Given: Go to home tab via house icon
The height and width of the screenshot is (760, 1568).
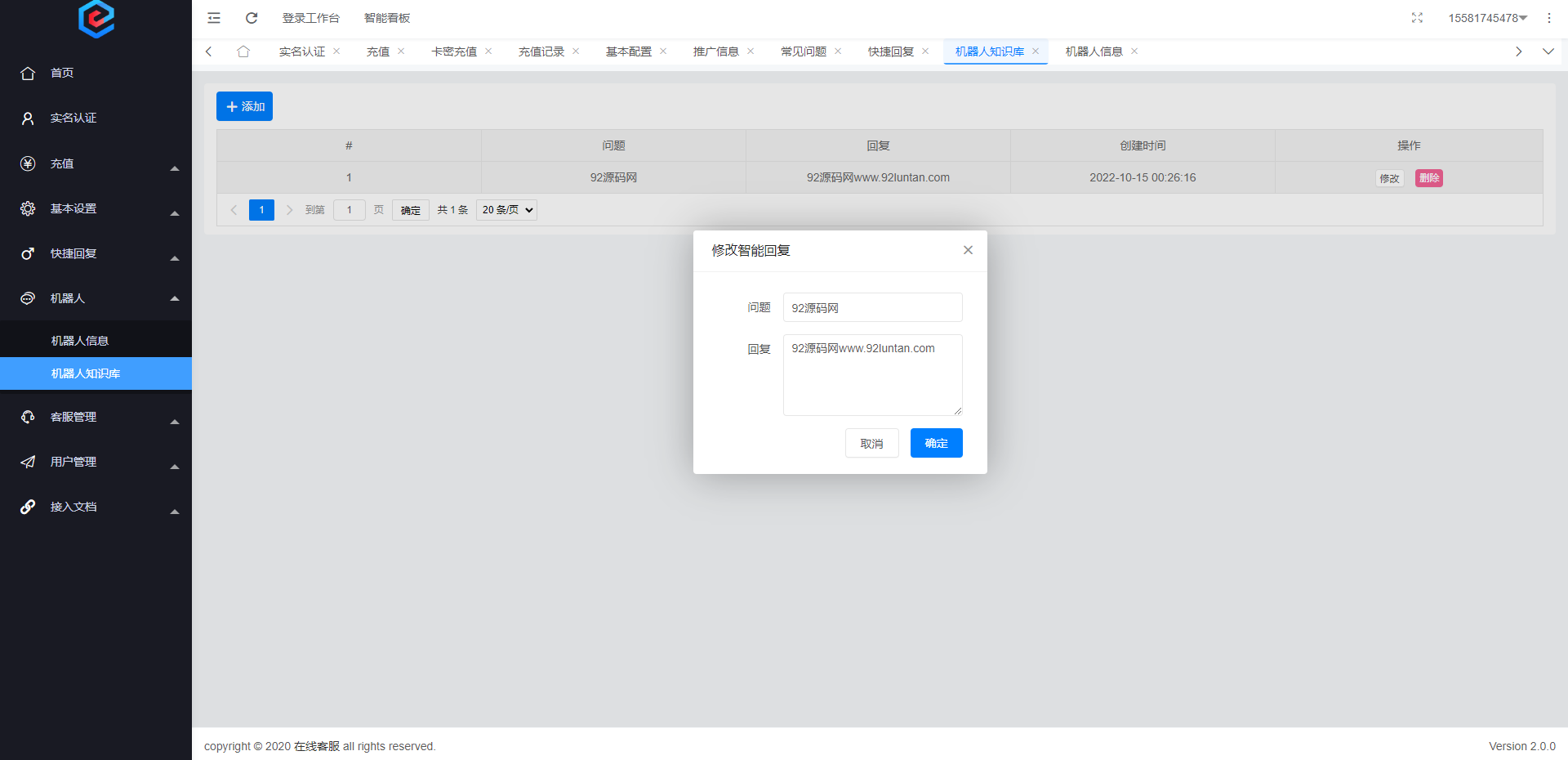Looking at the screenshot, I should tap(243, 51).
